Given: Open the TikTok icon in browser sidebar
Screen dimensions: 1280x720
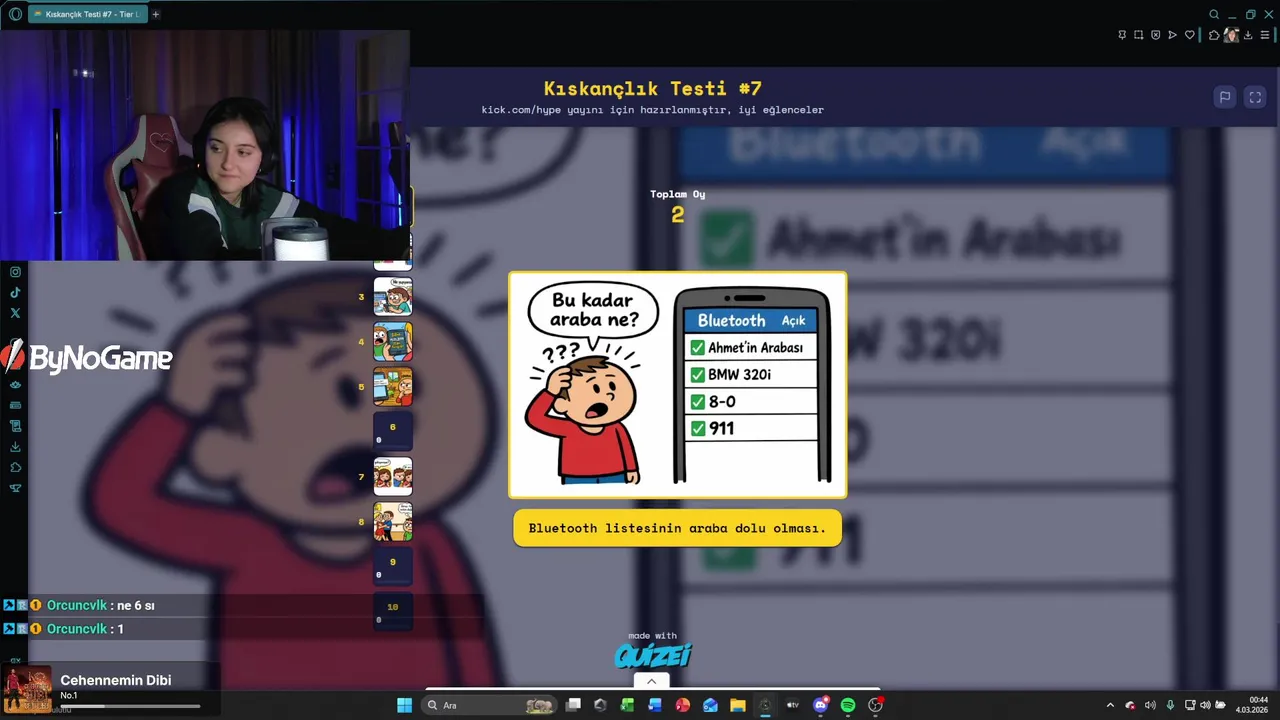Looking at the screenshot, I should coord(15,293).
